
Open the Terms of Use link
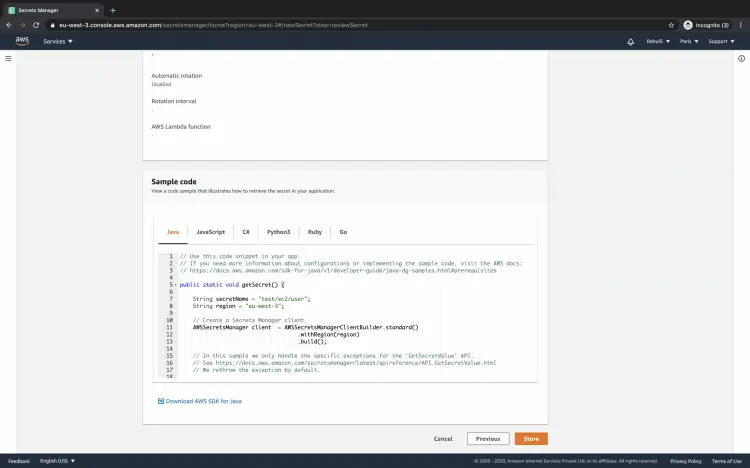click(726, 461)
